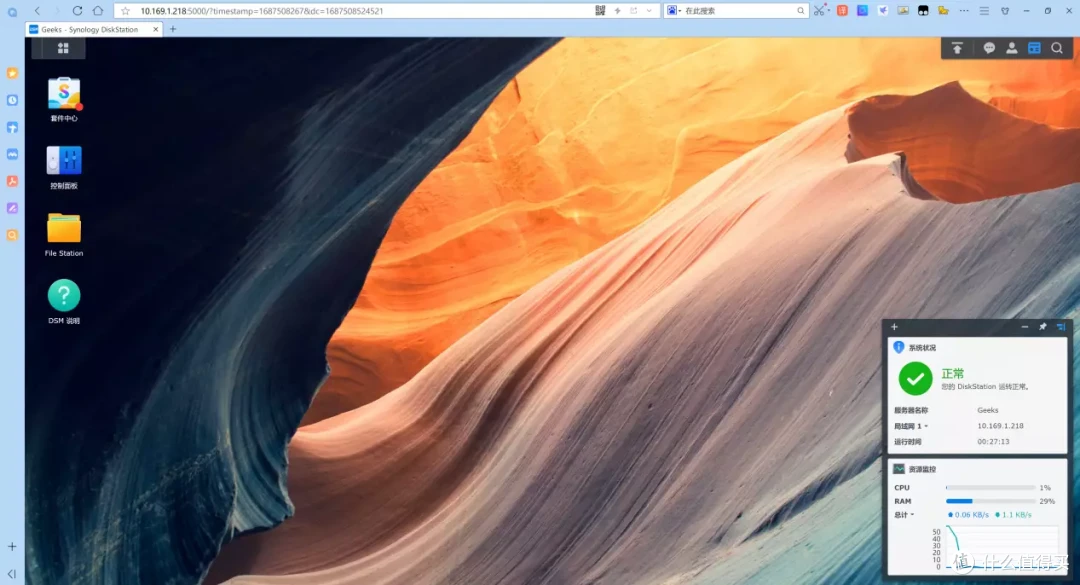Click the yellow folder extension icon

(x=944, y=11)
